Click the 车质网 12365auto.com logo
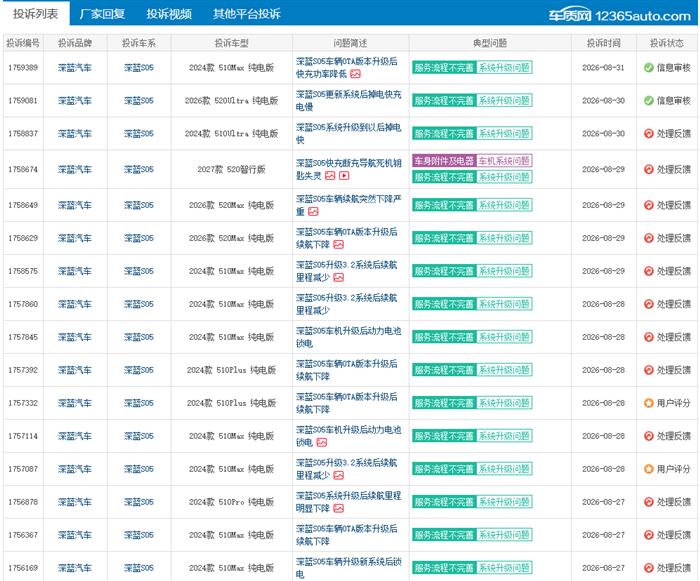The image size is (700, 581). [x=620, y=16]
